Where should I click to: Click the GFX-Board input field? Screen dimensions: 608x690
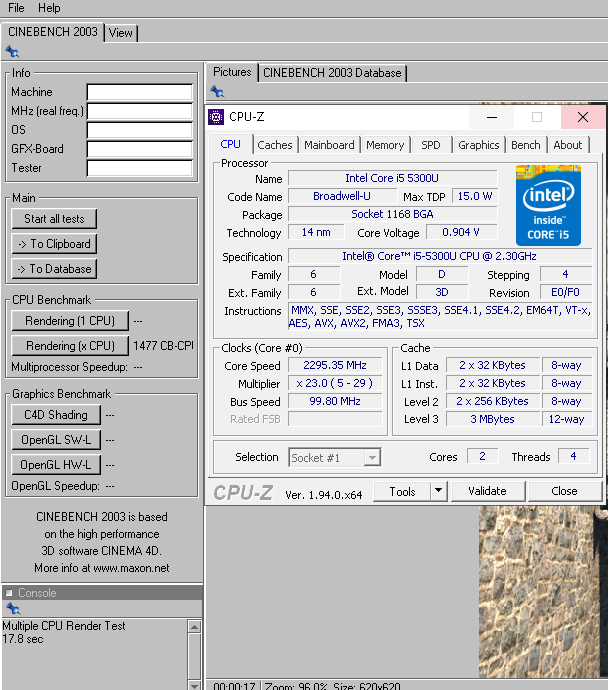pos(140,149)
